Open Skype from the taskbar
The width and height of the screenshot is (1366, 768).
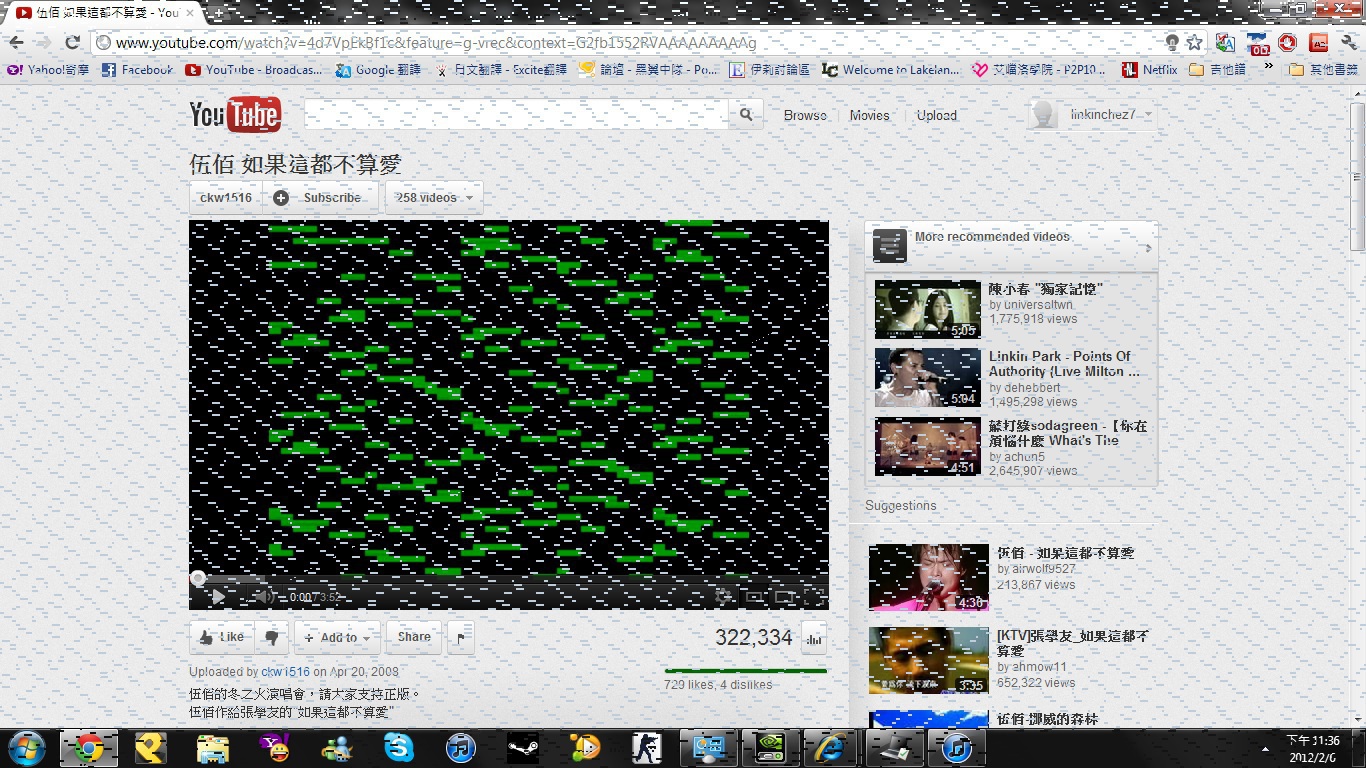click(398, 747)
